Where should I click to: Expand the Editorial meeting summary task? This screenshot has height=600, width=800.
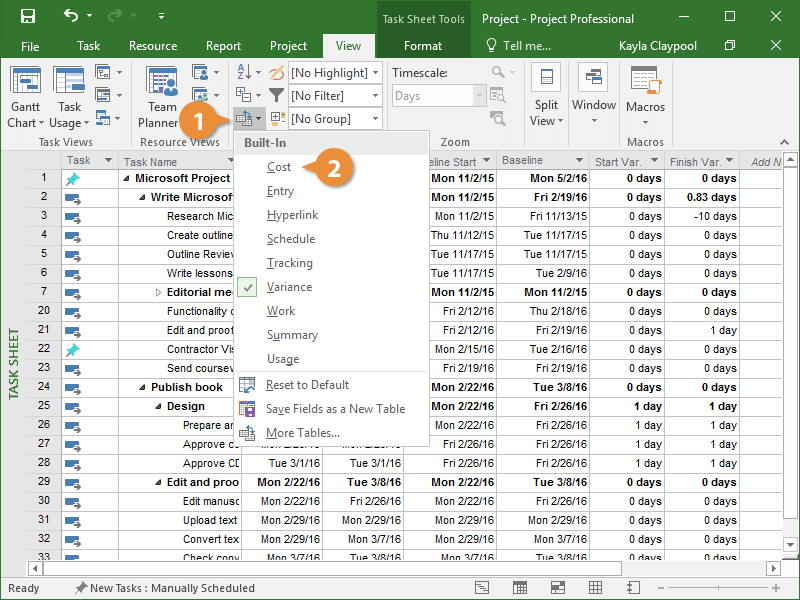pyautogui.click(x=158, y=292)
